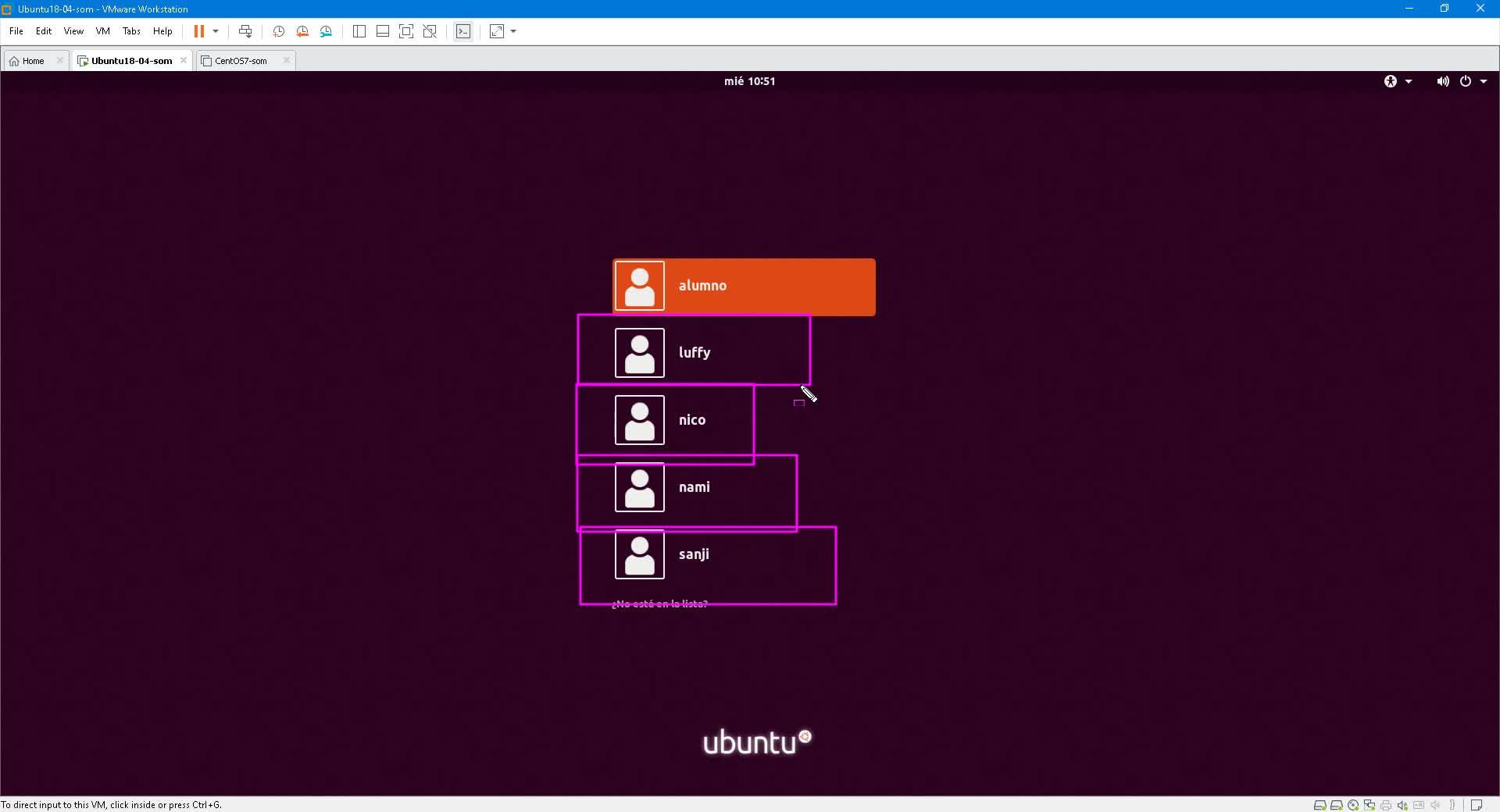Viewport: 1500px width, 812px height.
Task: Take a snapshot of this virtual machine
Action: tap(278, 31)
